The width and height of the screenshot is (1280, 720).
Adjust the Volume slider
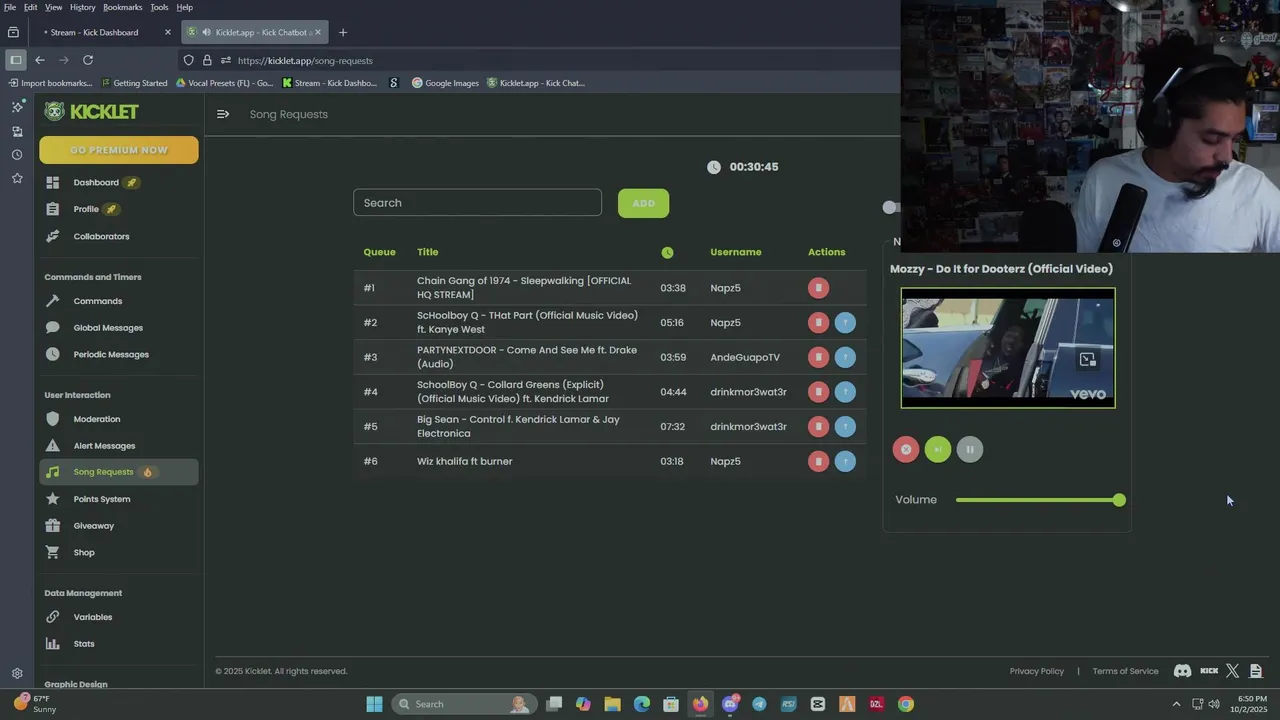1040,500
